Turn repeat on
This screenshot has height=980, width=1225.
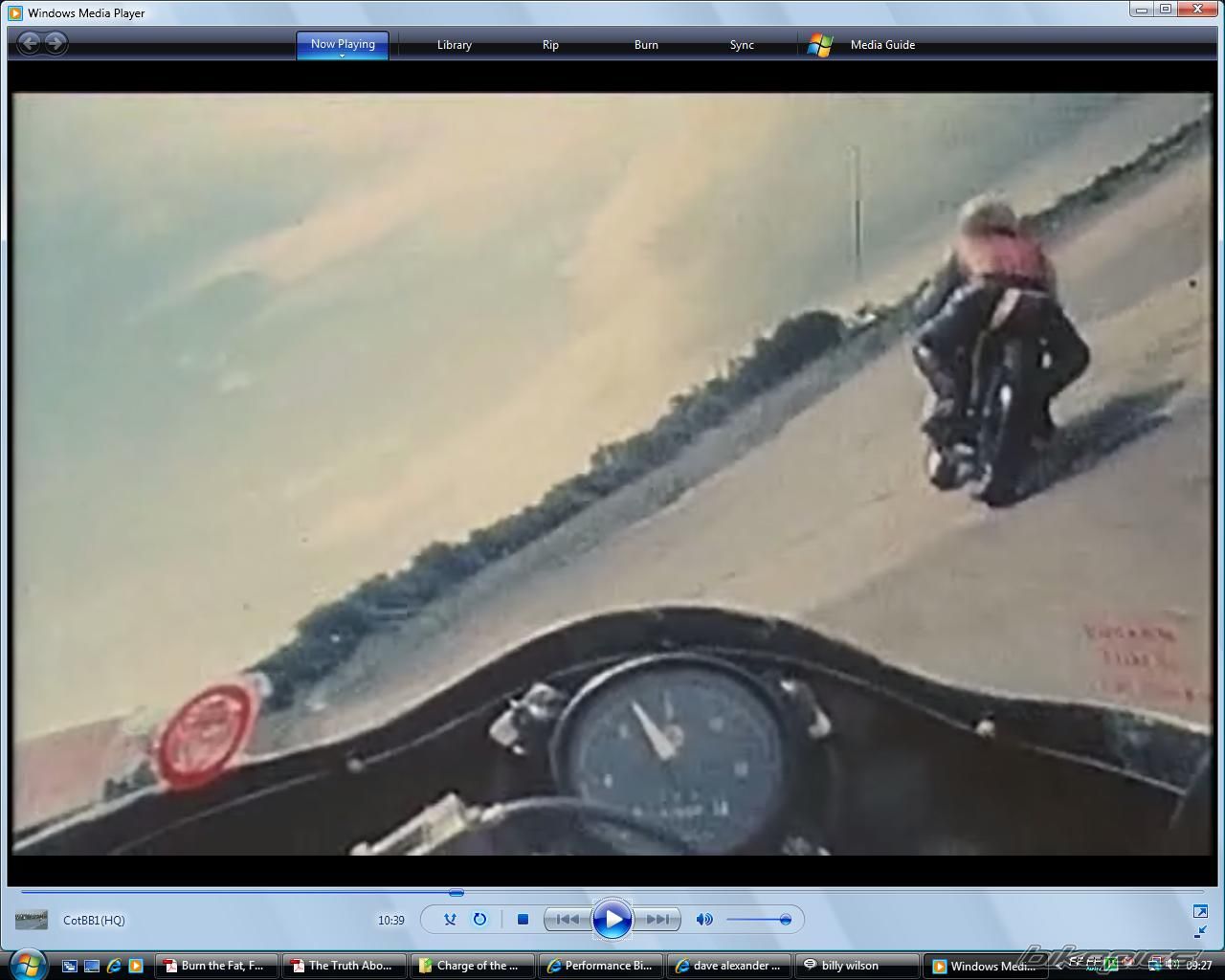pos(479,920)
